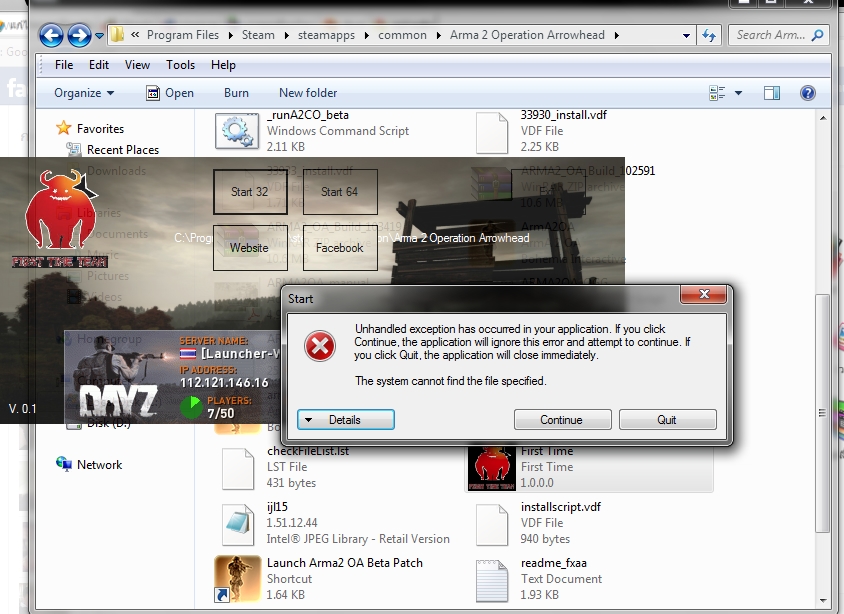Toggle the preview pane icon
Image resolution: width=844 pixels, height=614 pixels.
click(772, 93)
